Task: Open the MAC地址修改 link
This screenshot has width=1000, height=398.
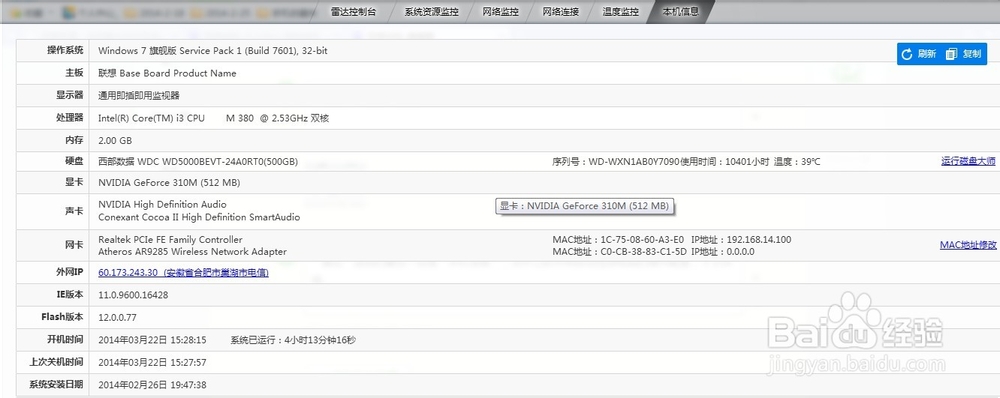Action: coord(968,245)
